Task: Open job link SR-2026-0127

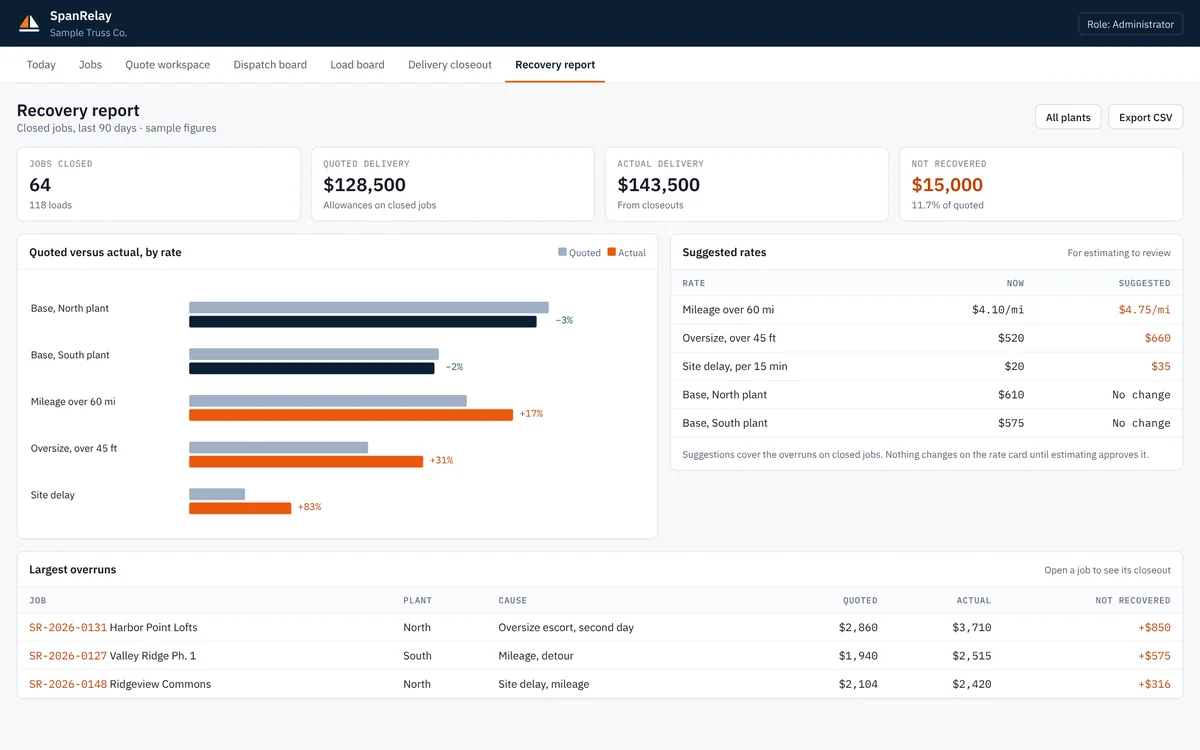Action: (68, 656)
